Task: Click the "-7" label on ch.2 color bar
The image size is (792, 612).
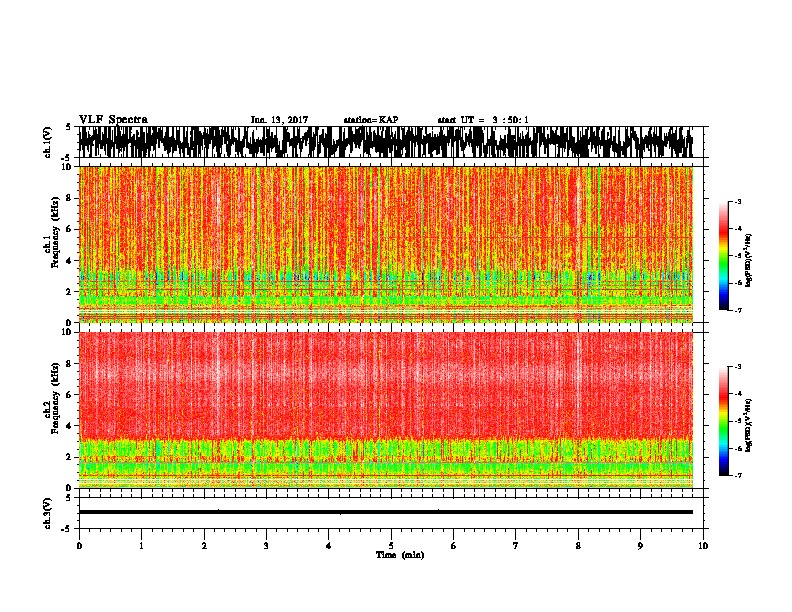Action: (x=737, y=475)
